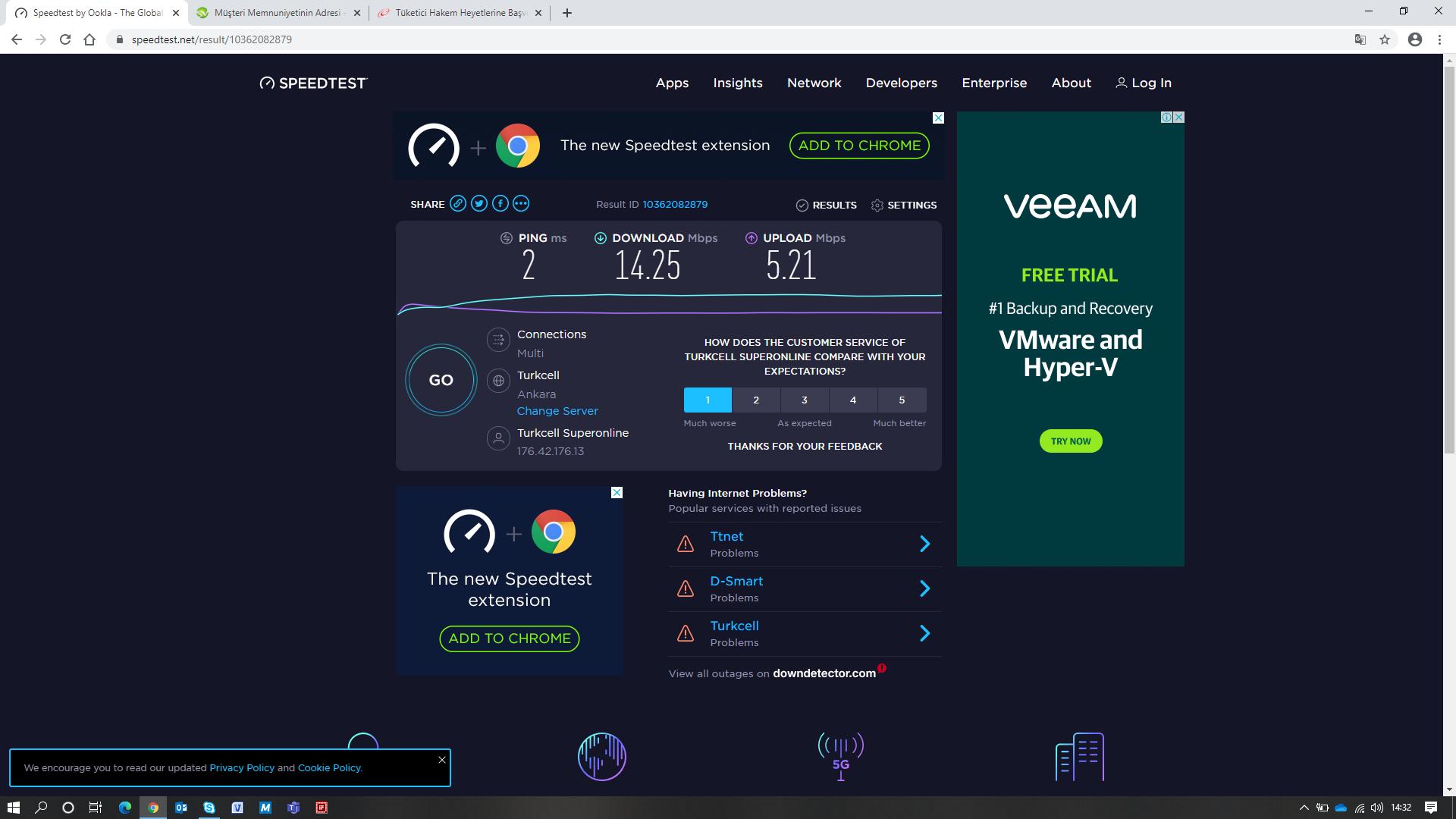Rate customer service 1 Much worse
1456x819 pixels.
[x=708, y=400]
